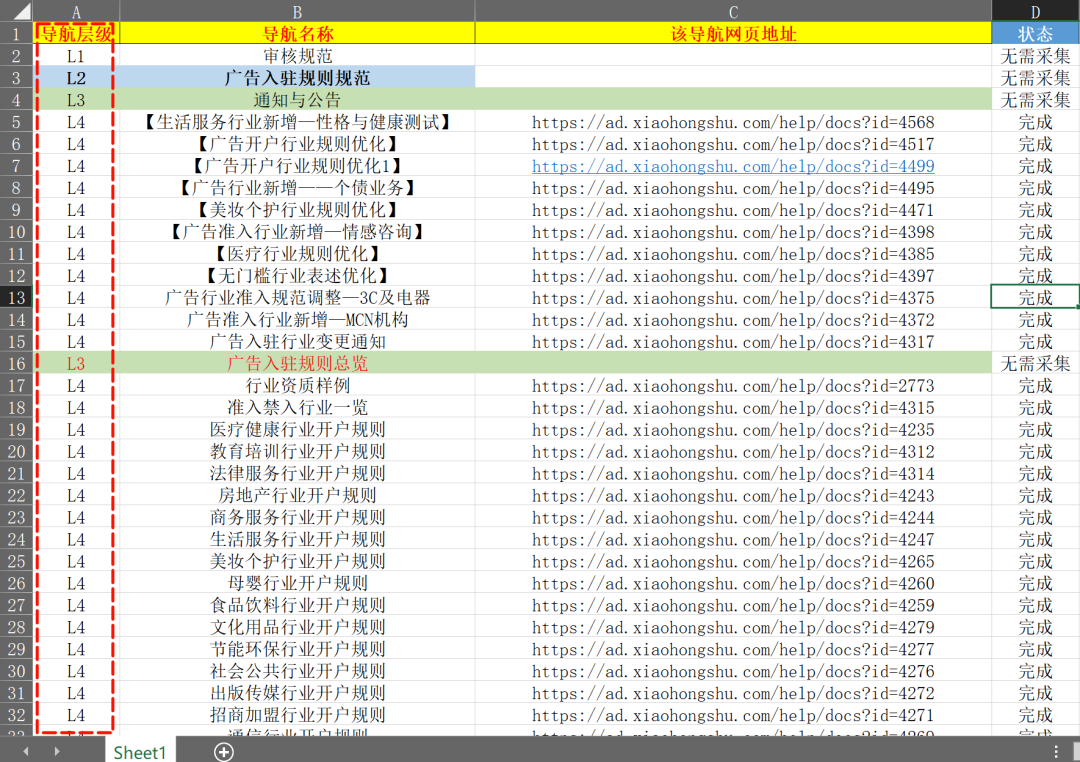
Task: Click the blue 状态 header cell
Action: tap(1035, 33)
